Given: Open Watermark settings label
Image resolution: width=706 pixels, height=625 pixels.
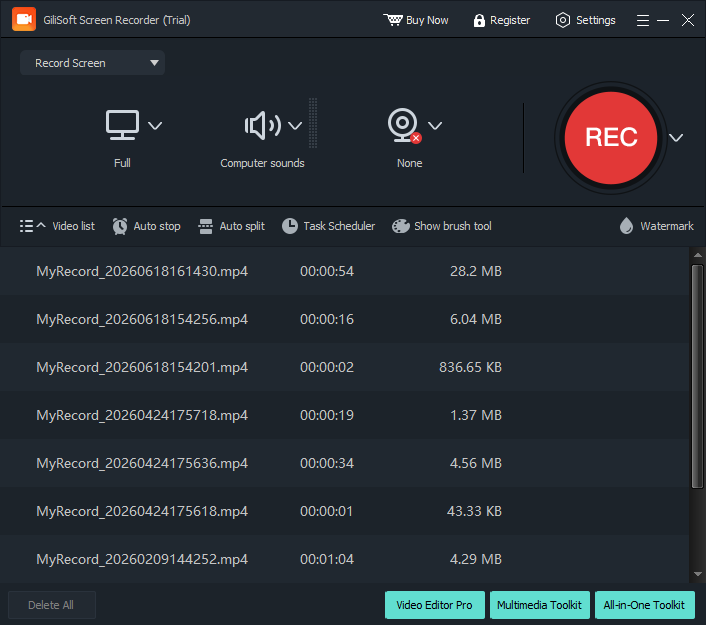Looking at the screenshot, I should tap(667, 226).
